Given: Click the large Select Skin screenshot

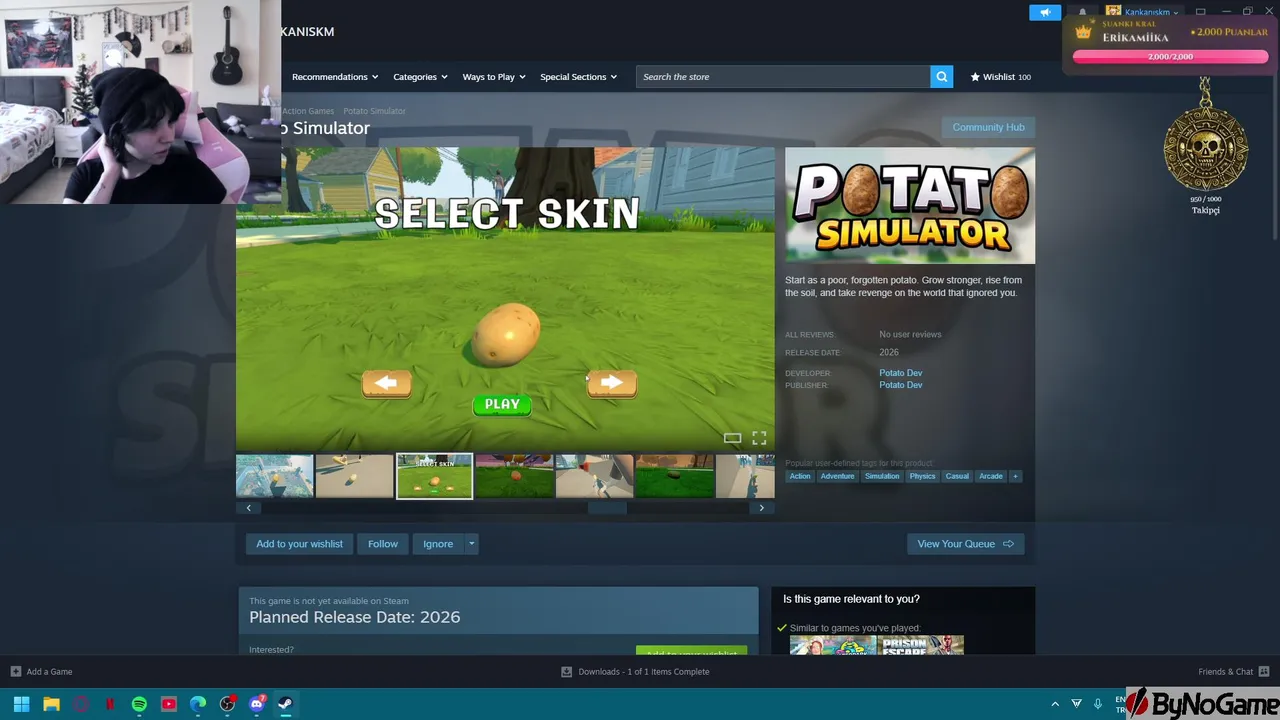Looking at the screenshot, I should coord(505,300).
